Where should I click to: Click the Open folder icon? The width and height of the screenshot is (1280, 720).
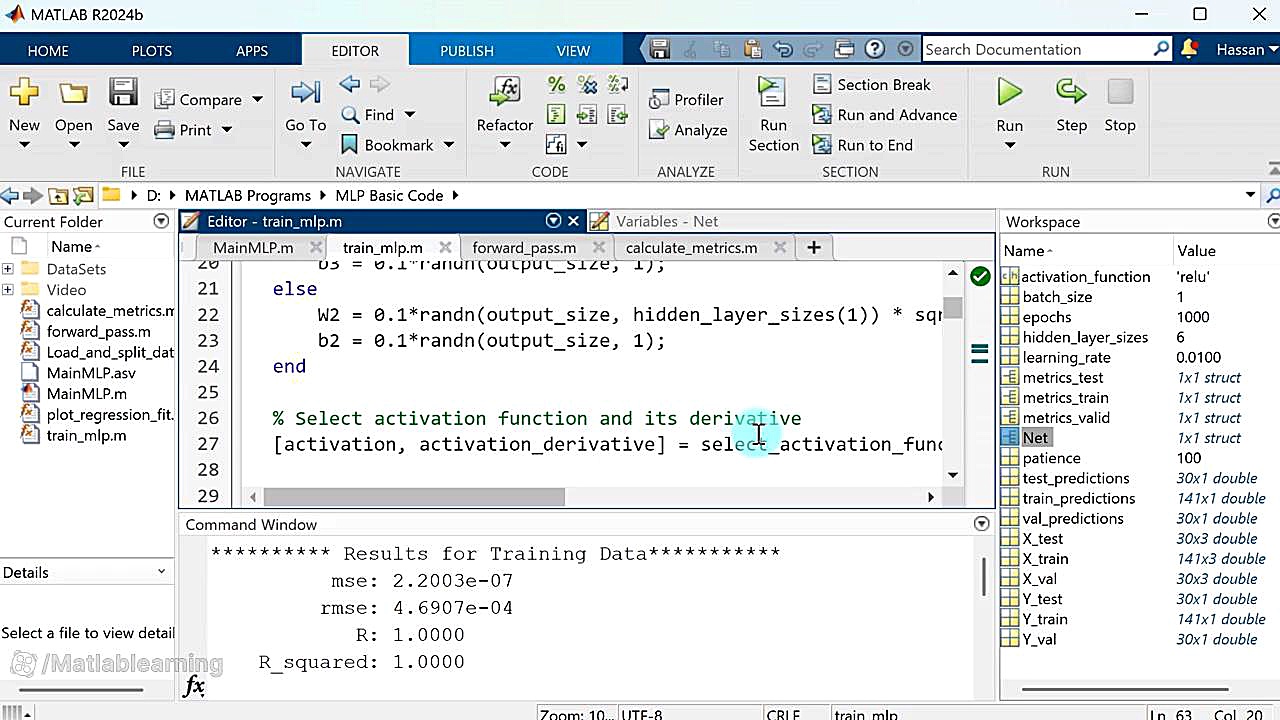[73, 93]
